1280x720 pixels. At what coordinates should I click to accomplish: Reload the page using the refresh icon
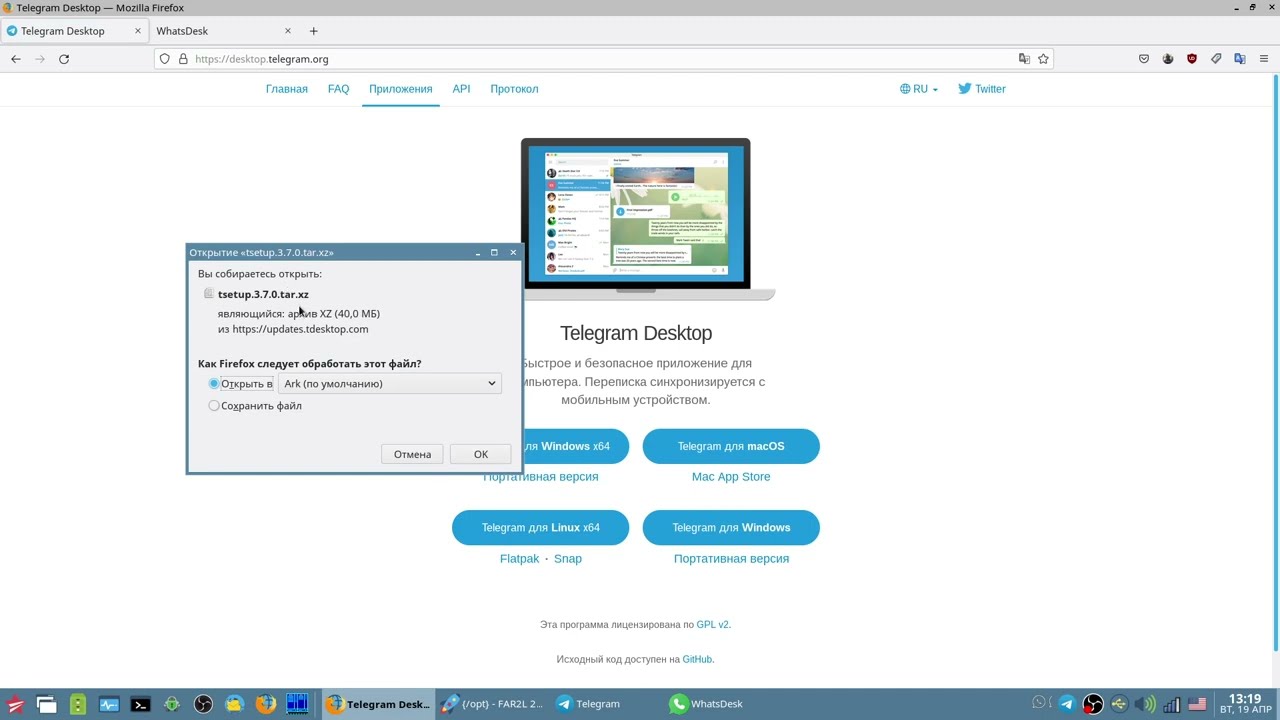click(64, 59)
